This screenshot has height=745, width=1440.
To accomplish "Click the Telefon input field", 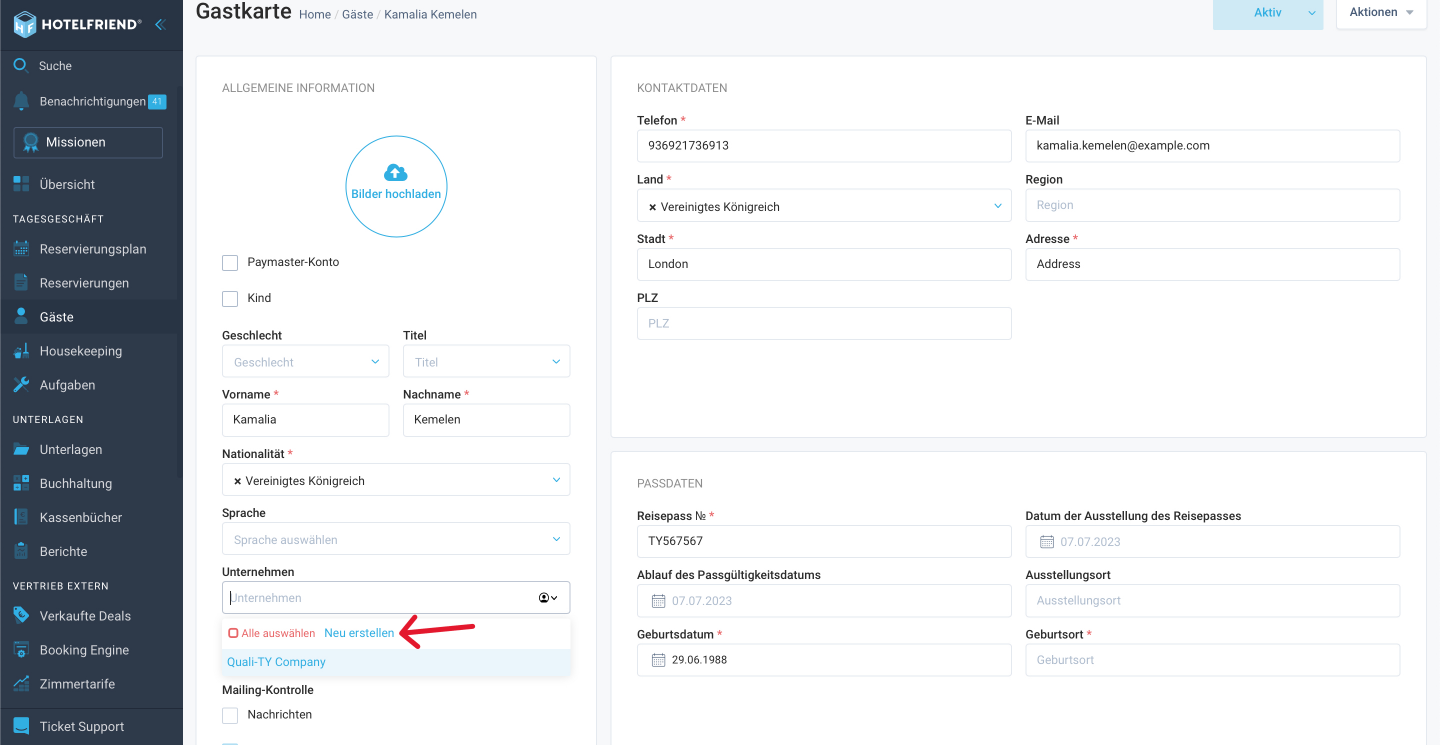I will [824, 145].
